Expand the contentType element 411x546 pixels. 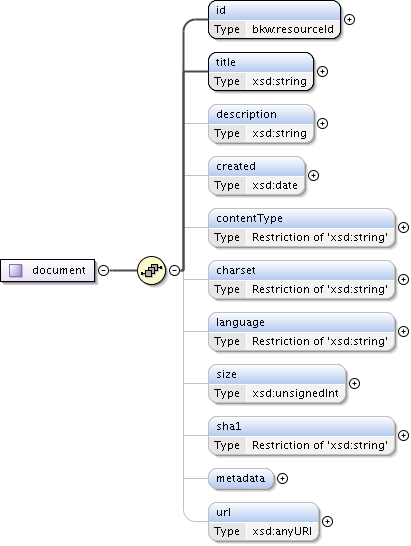click(x=403, y=227)
